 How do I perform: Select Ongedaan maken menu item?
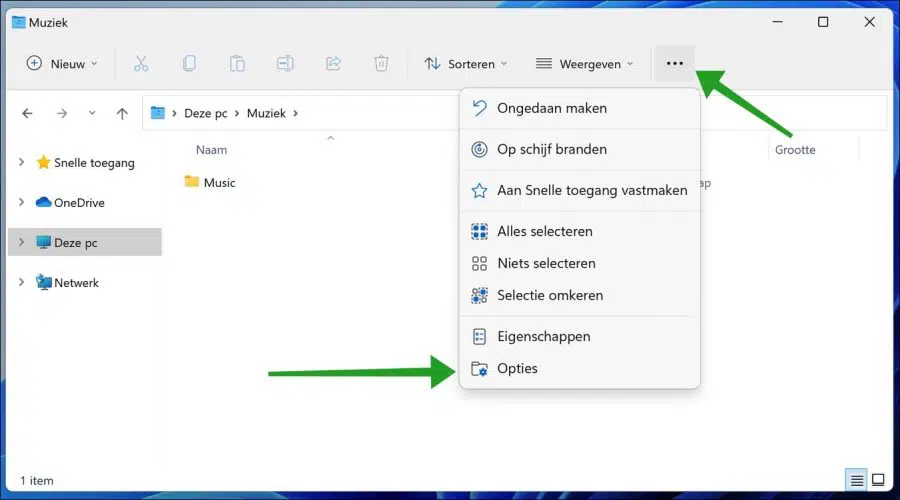580,108
